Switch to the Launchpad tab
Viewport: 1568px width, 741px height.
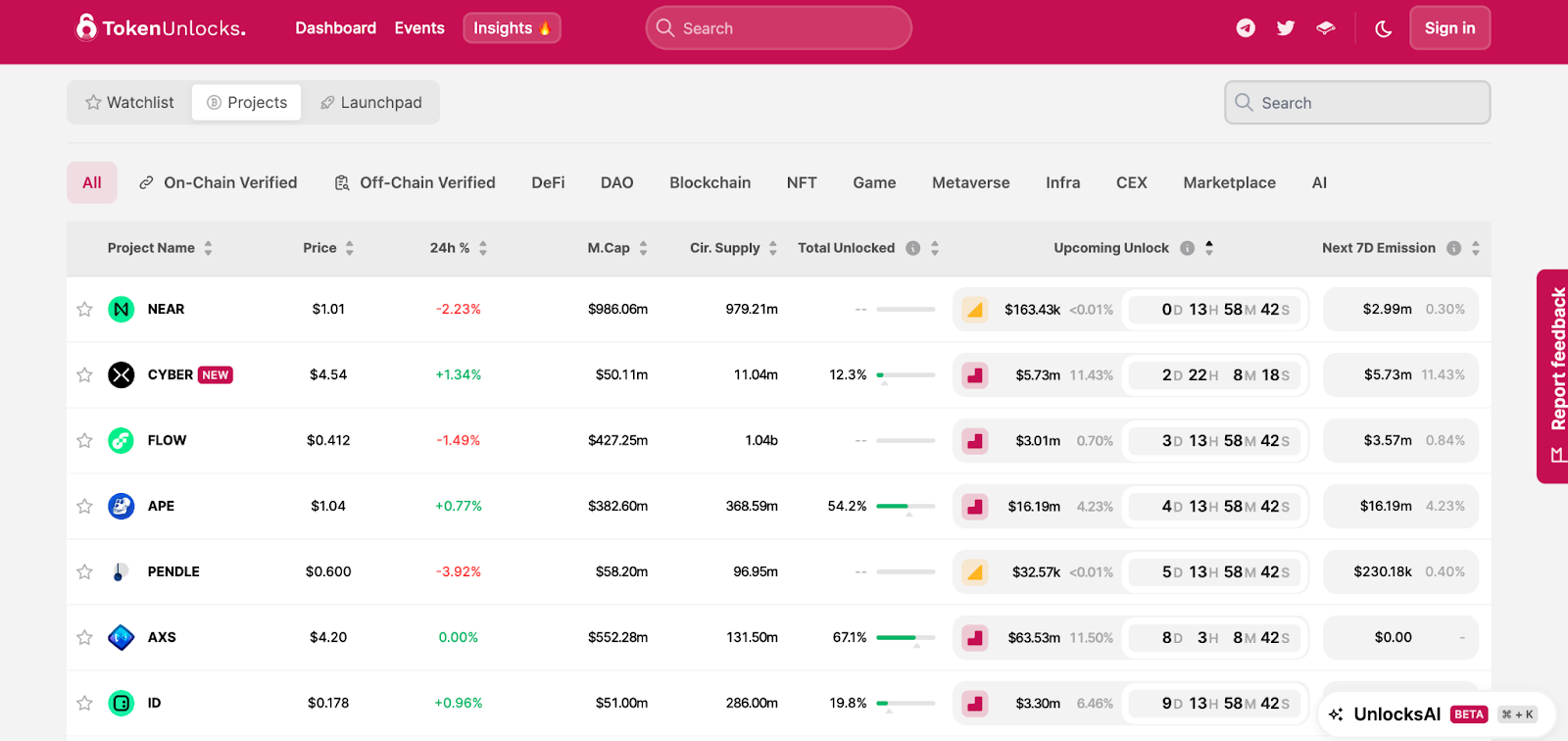coord(371,103)
